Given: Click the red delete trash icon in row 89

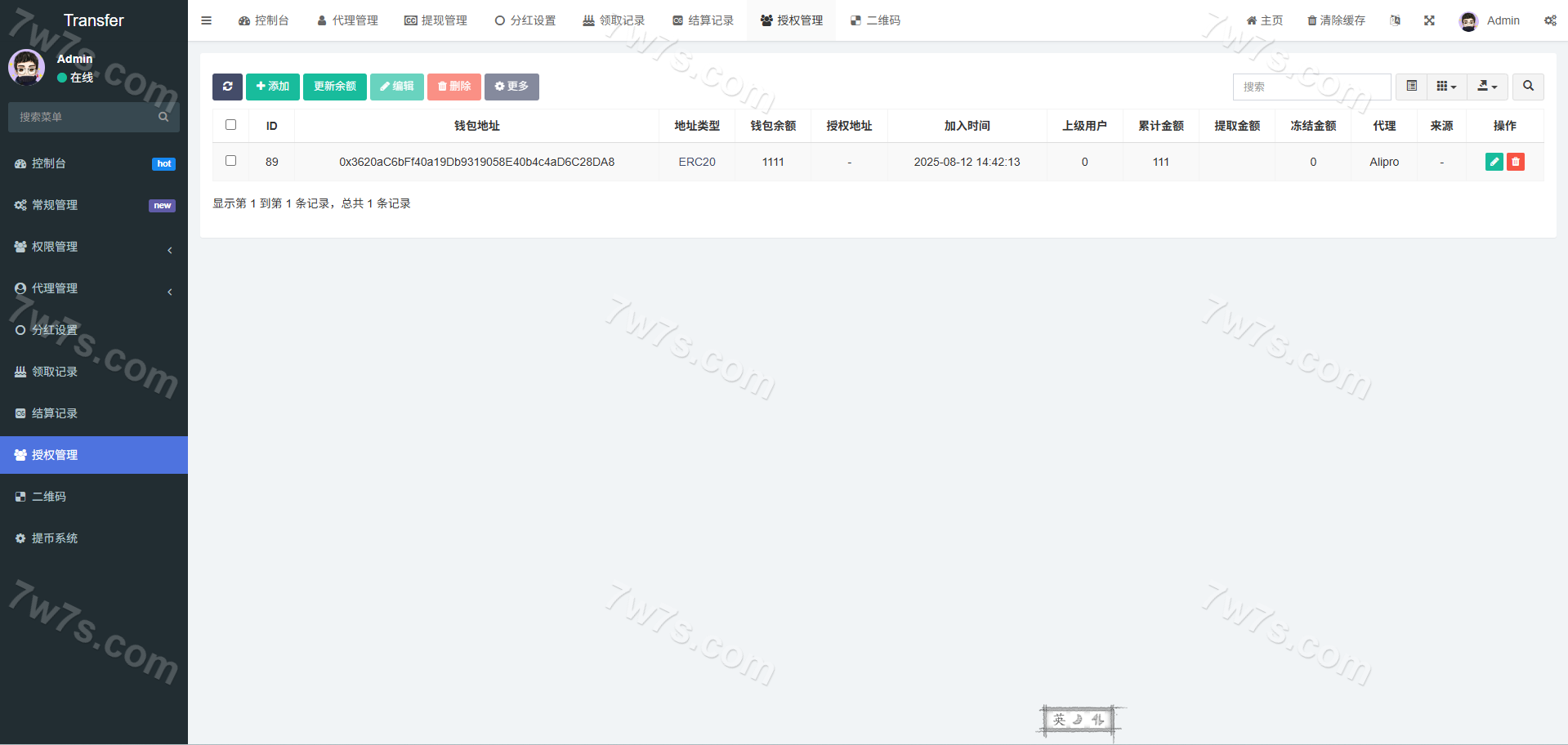Looking at the screenshot, I should [1515, 162].
